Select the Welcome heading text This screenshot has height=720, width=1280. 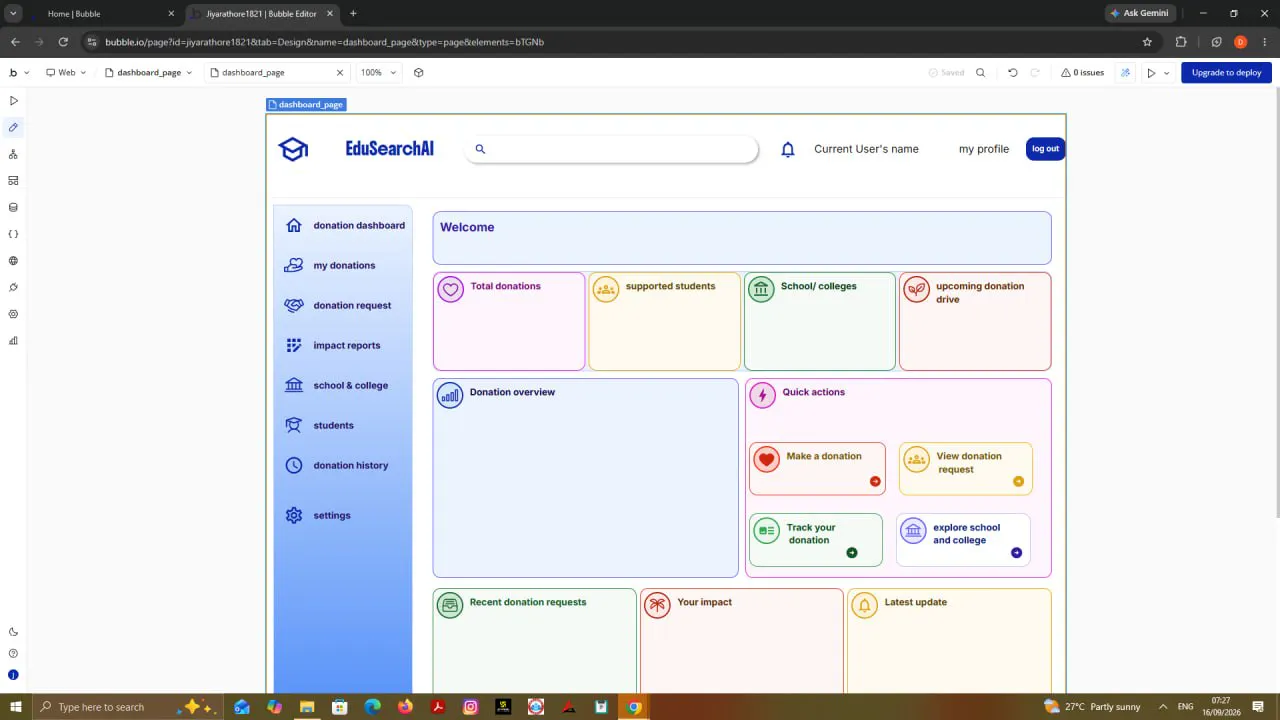[x=467, y=227]
